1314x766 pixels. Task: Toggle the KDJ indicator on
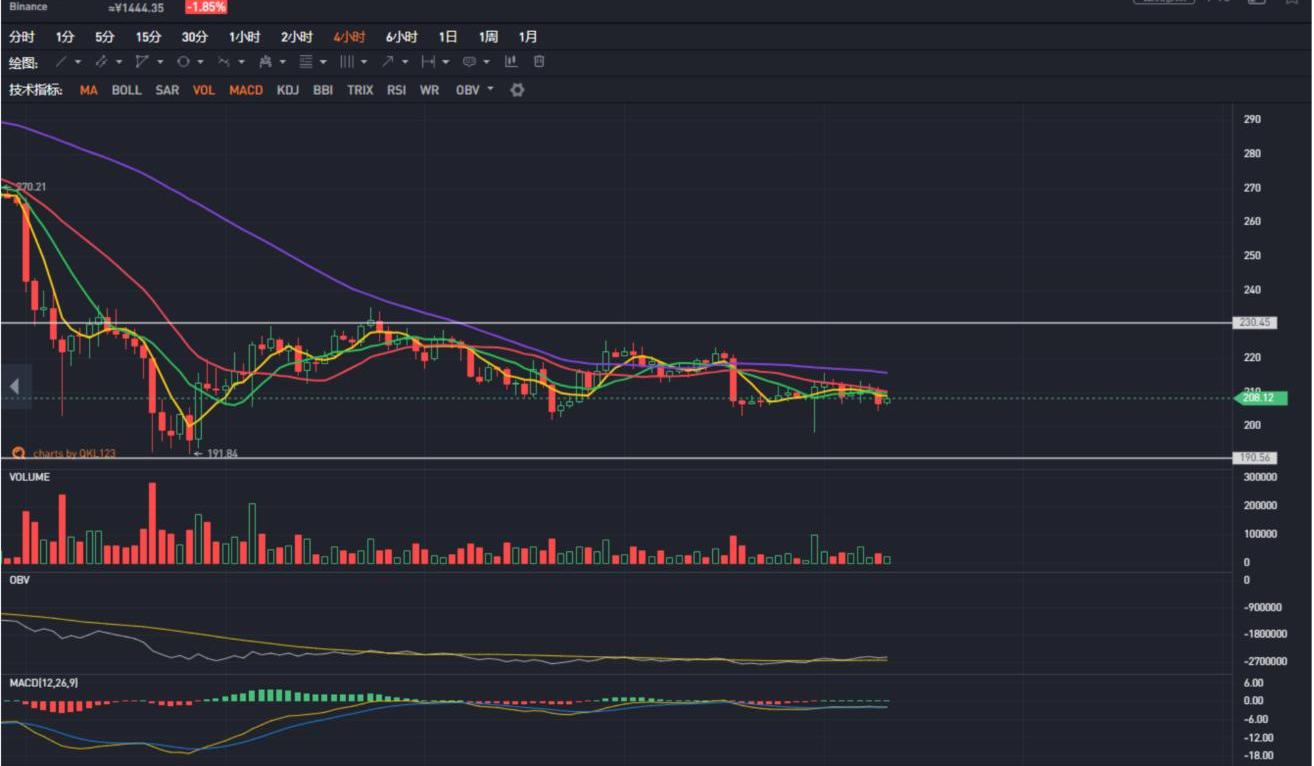click(x=288, y=90)
